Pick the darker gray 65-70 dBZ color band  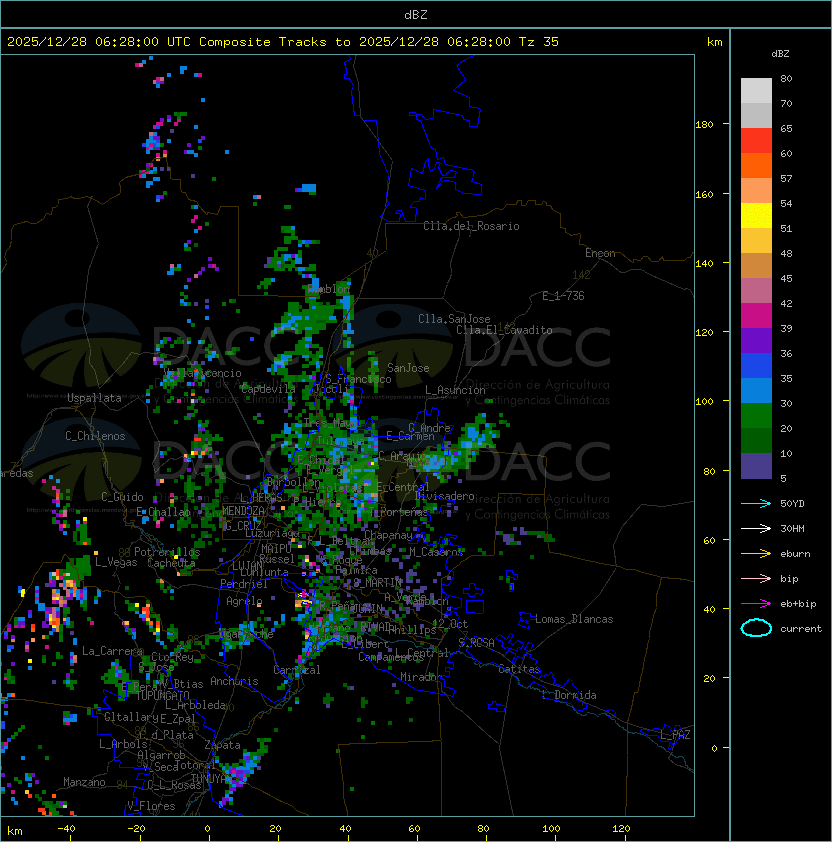coord(756,115)
